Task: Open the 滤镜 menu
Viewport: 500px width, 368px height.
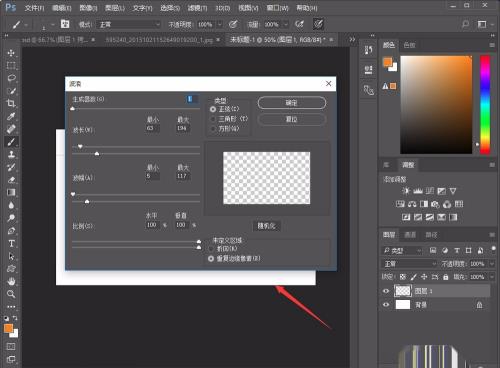Action: pyautogui.click(x=197, y=8)
